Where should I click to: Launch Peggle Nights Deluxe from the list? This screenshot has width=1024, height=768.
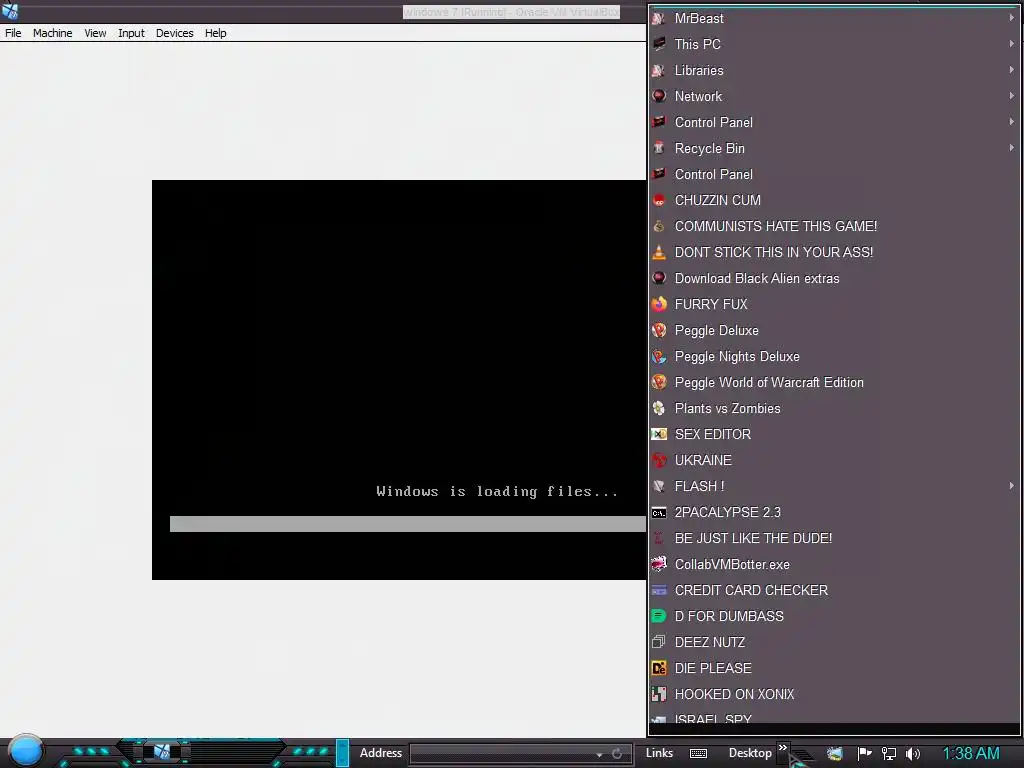tap(833, 357)
